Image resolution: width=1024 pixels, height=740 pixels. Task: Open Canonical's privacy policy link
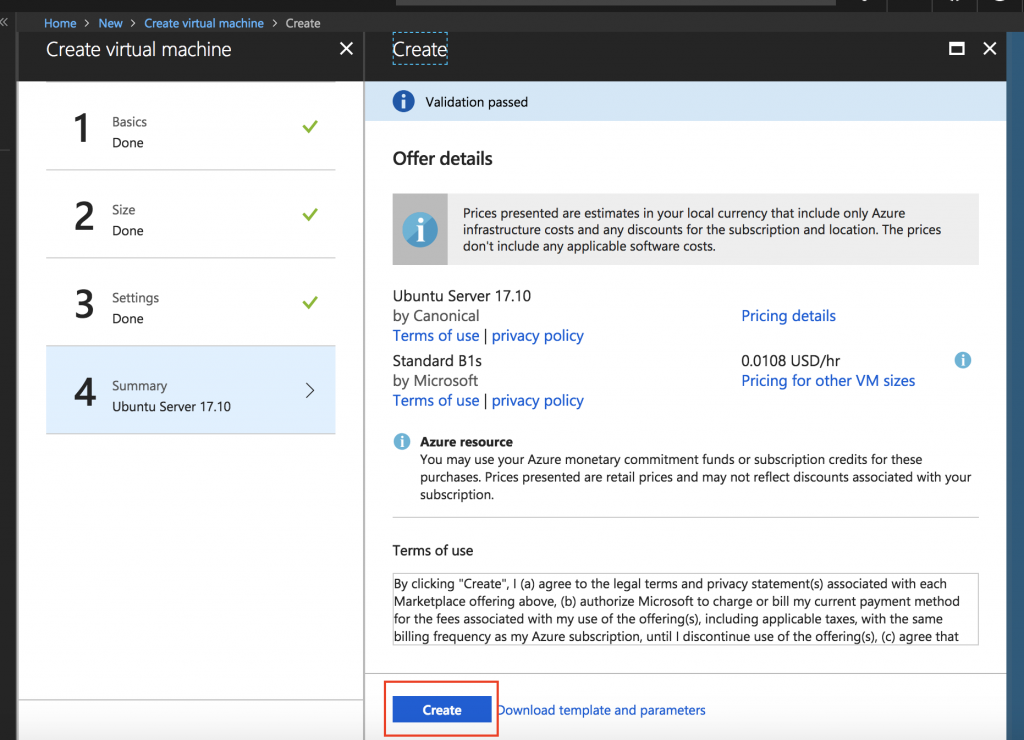click(x=537, y=335)
